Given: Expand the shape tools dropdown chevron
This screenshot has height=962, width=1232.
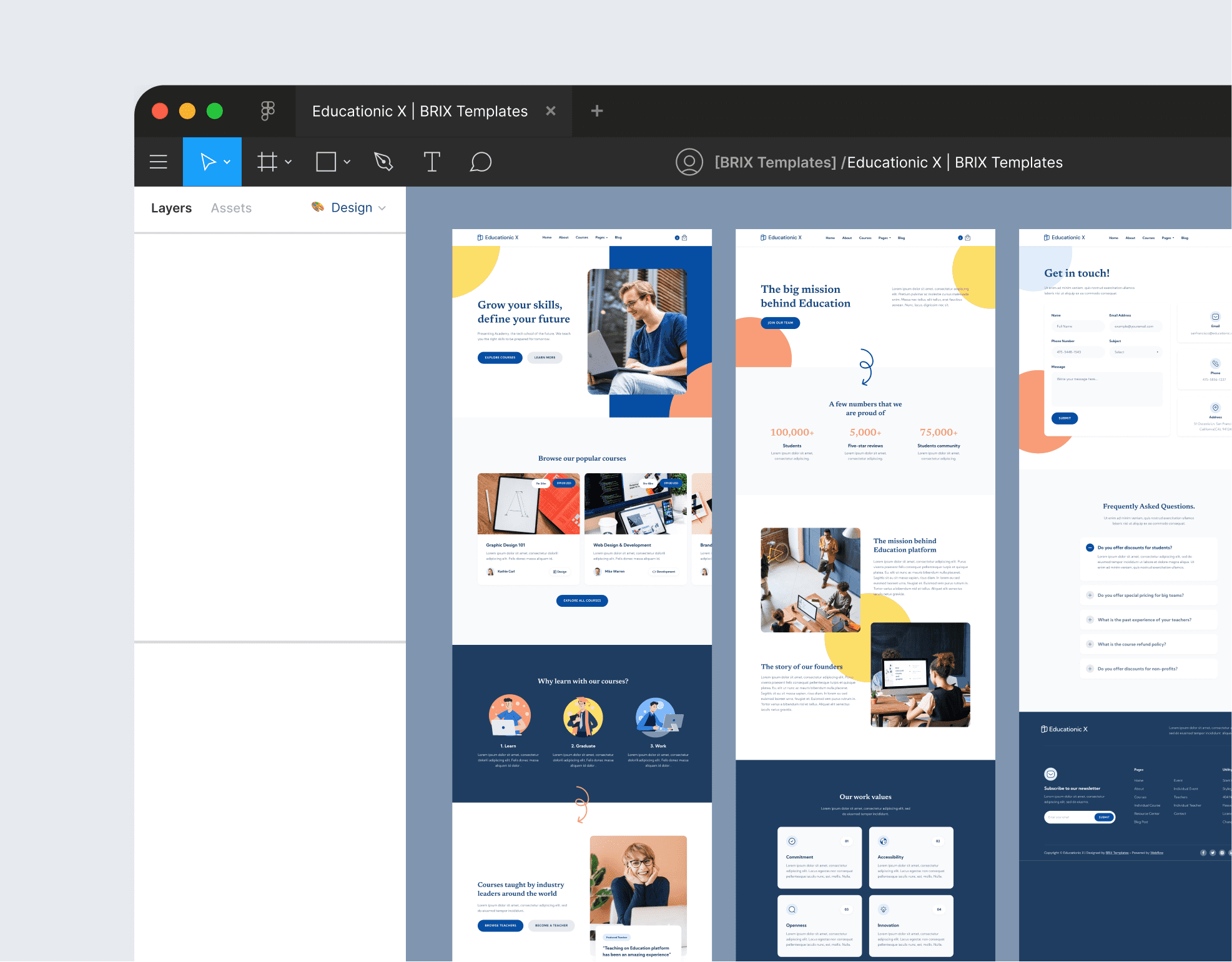Looking at the screenshot, I should pos(347,162).
